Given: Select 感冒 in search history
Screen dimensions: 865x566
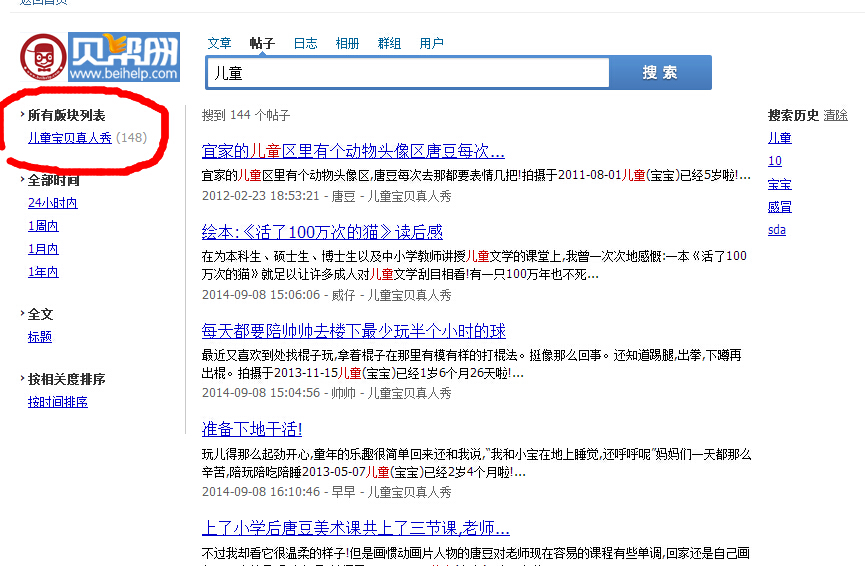Looking at the screenshot, I should [x=779, y=207].
